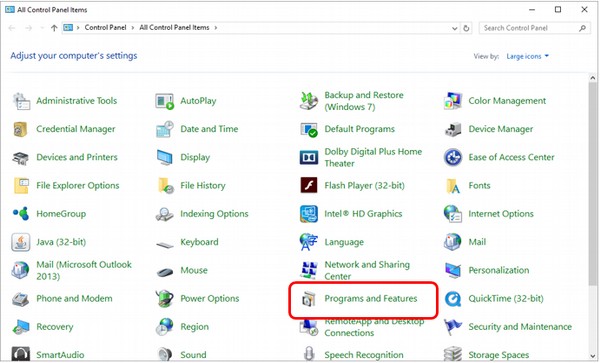Screen dimensions: 600x363
Task: Open the Indexing Options icon
Action: click(165, 214)
